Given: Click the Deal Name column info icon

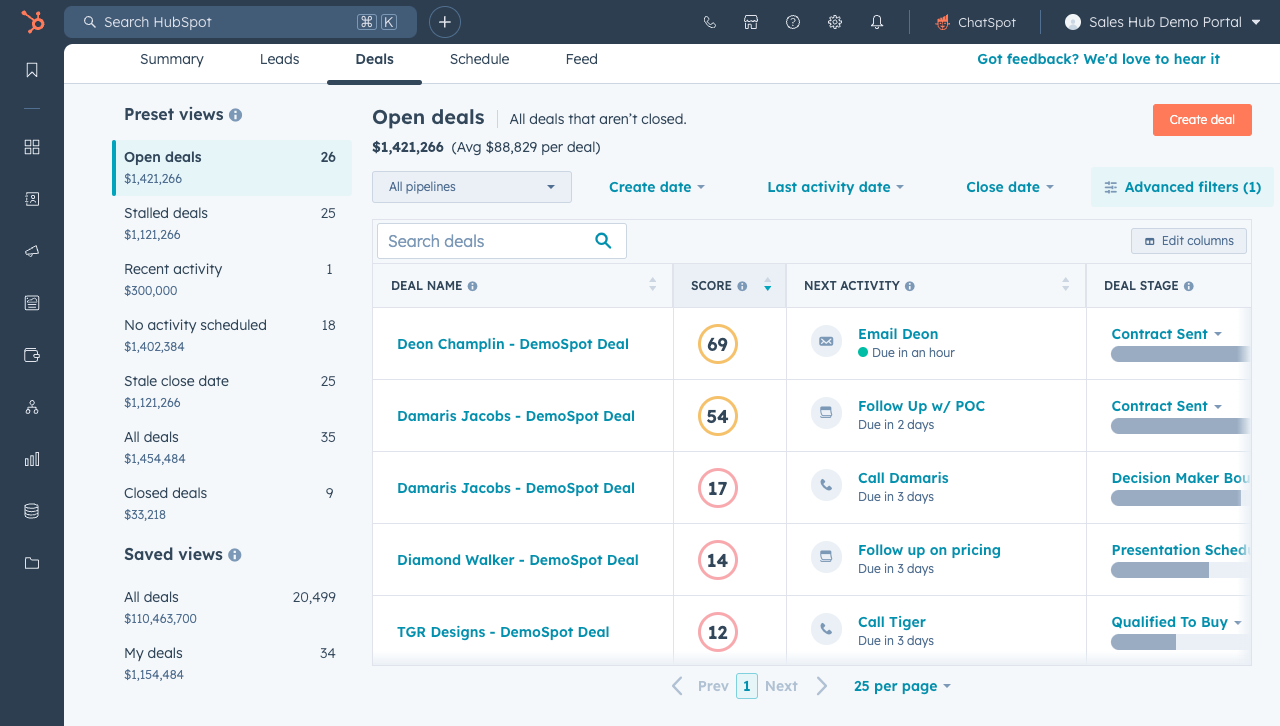Looking at the screenshot, I should (472, 286).
